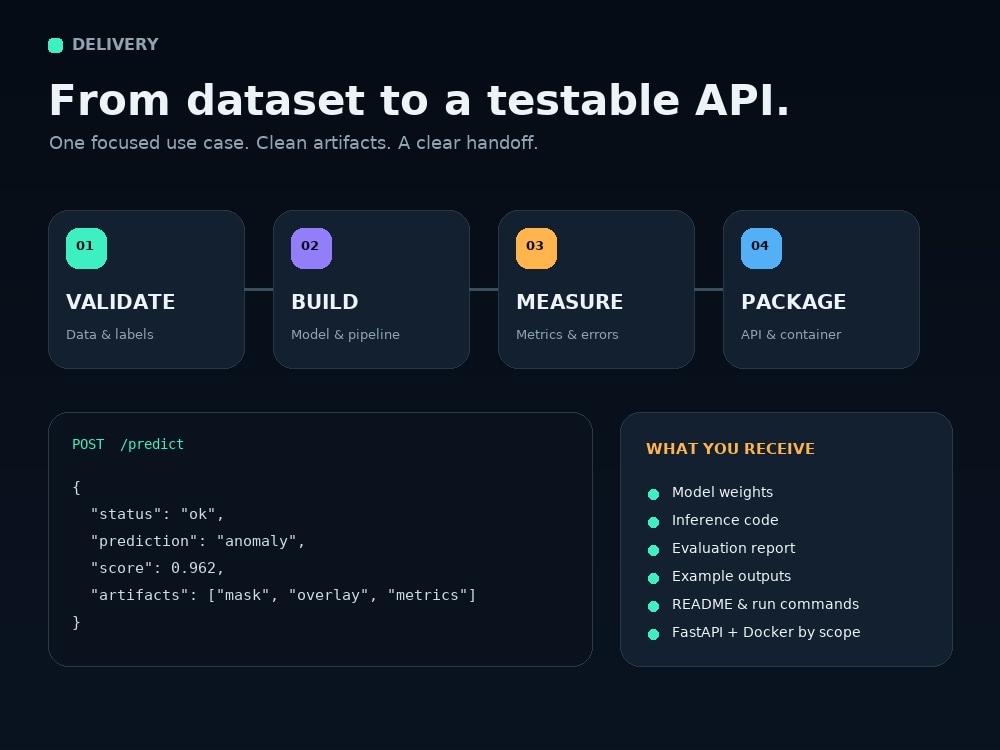
Task: Click the 'Evaluation report' list item
Action: [x=733, y=548]
